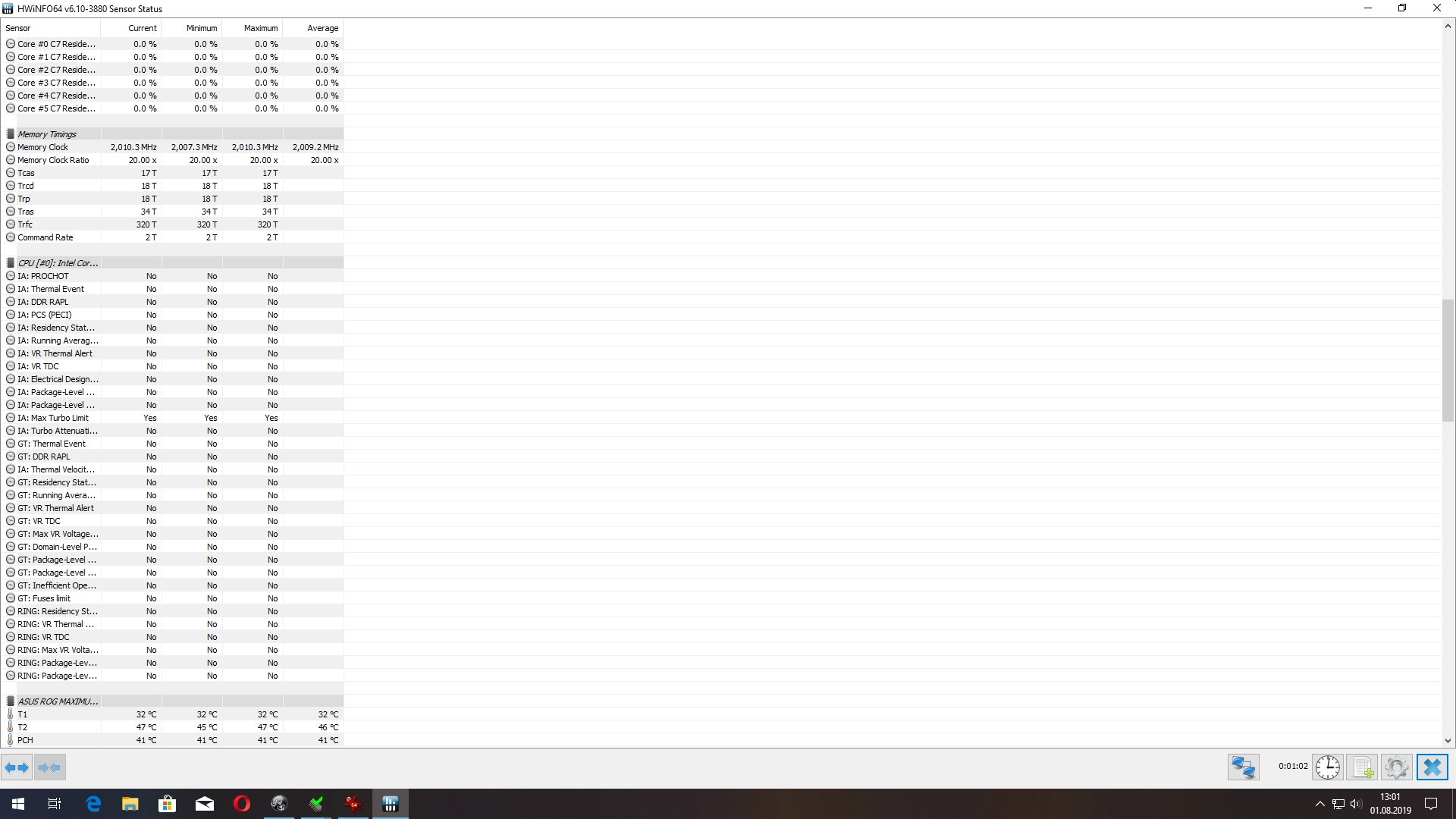Click the scrollbar down arrow
Viewport: 1456px width, 819px height.
pyautogui.click(x=1448, y=741)
